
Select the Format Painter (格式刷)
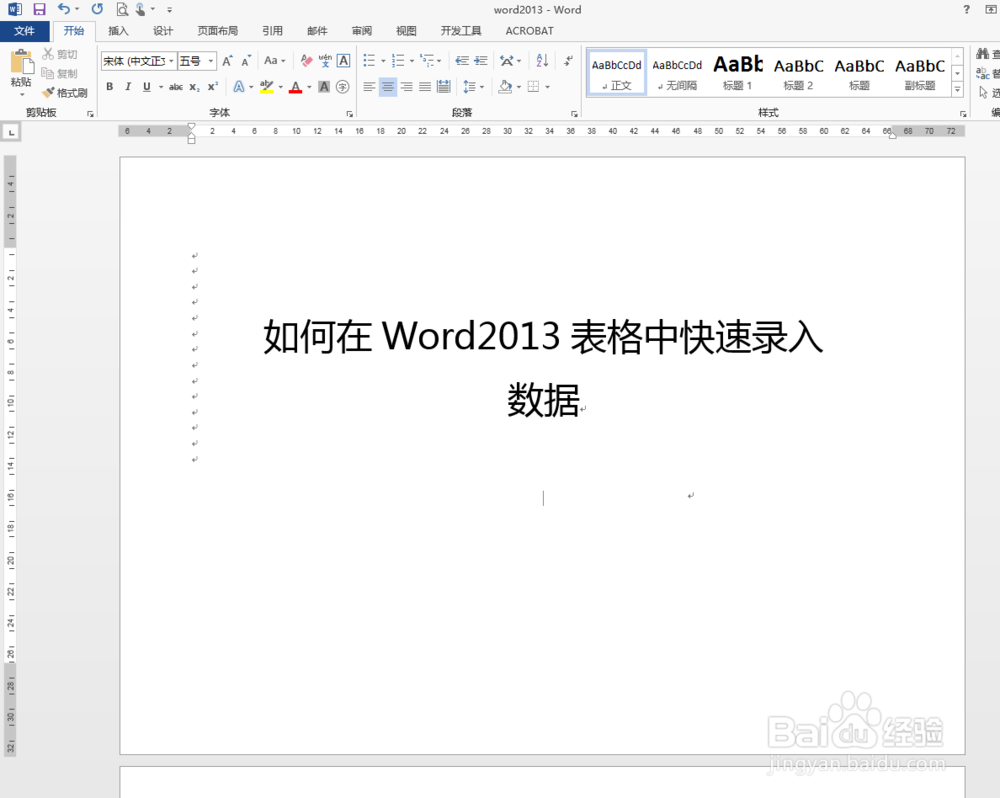click(64, 93)
